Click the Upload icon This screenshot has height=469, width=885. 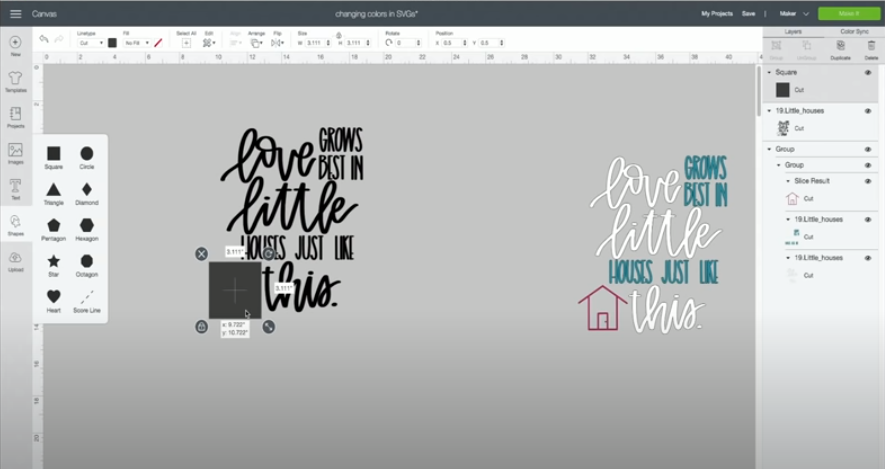(x=15, y=261)
